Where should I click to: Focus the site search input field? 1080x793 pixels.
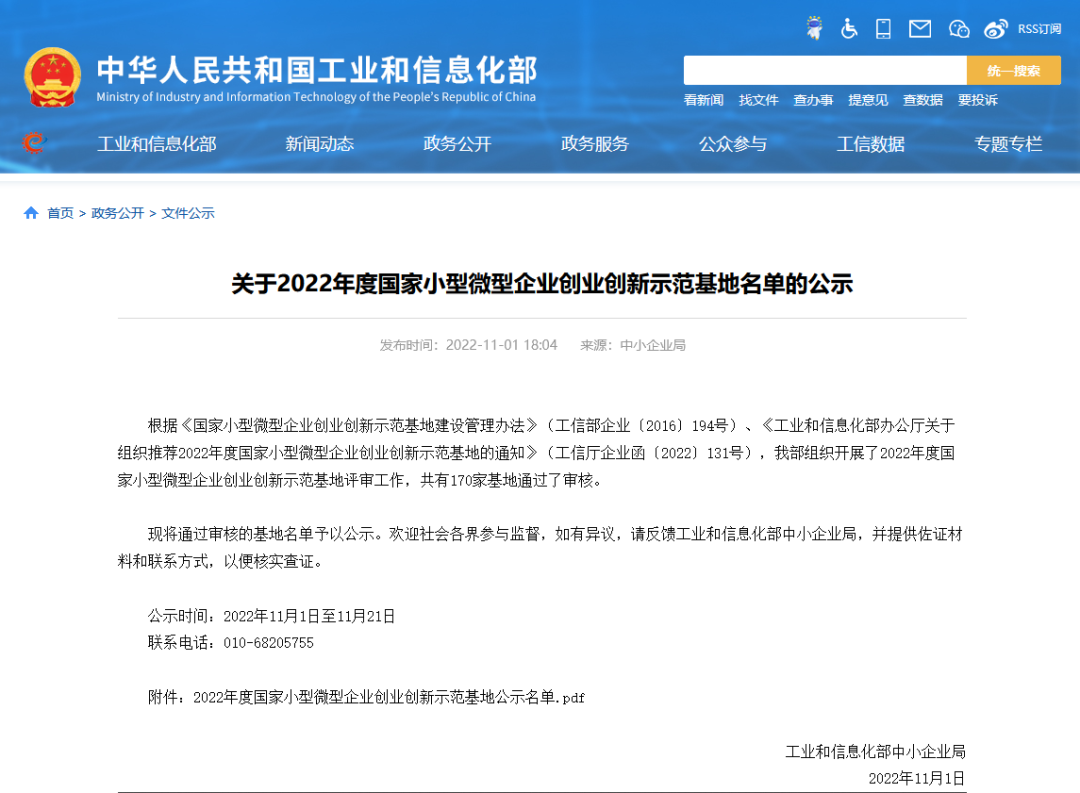tap(824, 70)
